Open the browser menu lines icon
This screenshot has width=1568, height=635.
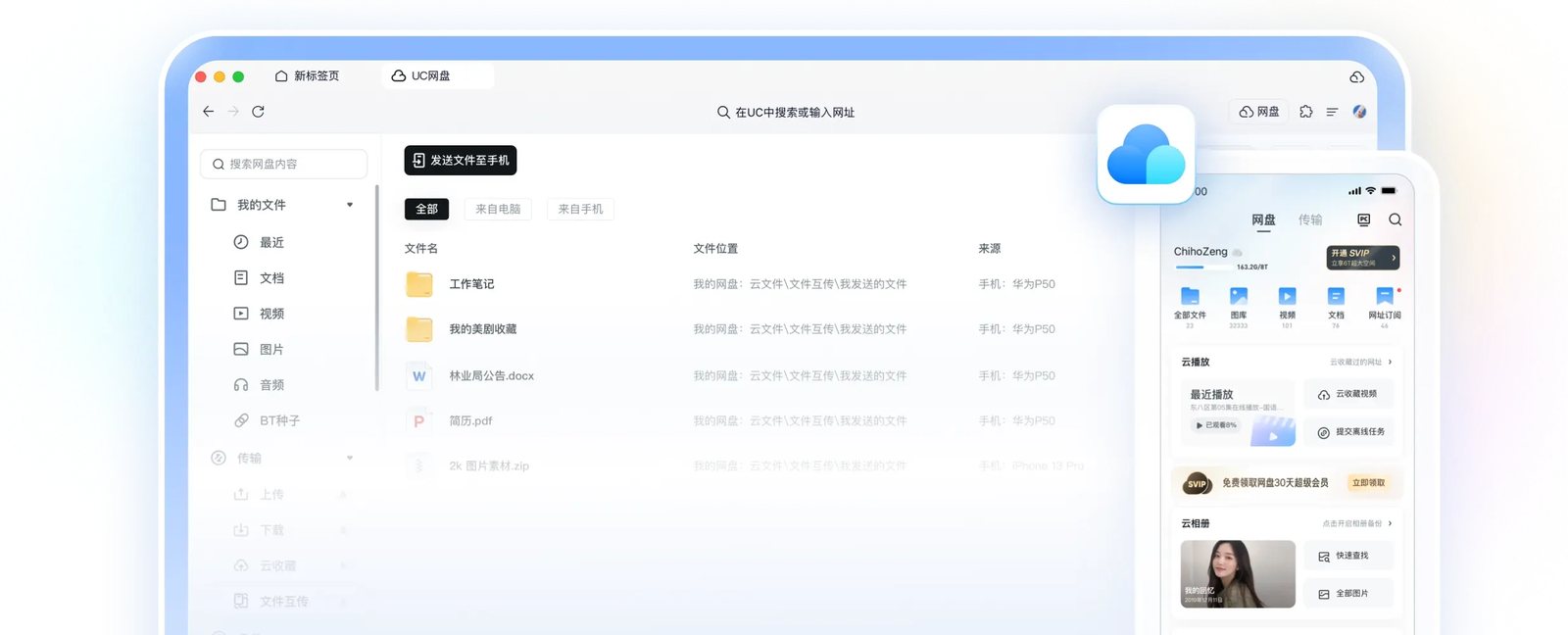[1332, 112]
